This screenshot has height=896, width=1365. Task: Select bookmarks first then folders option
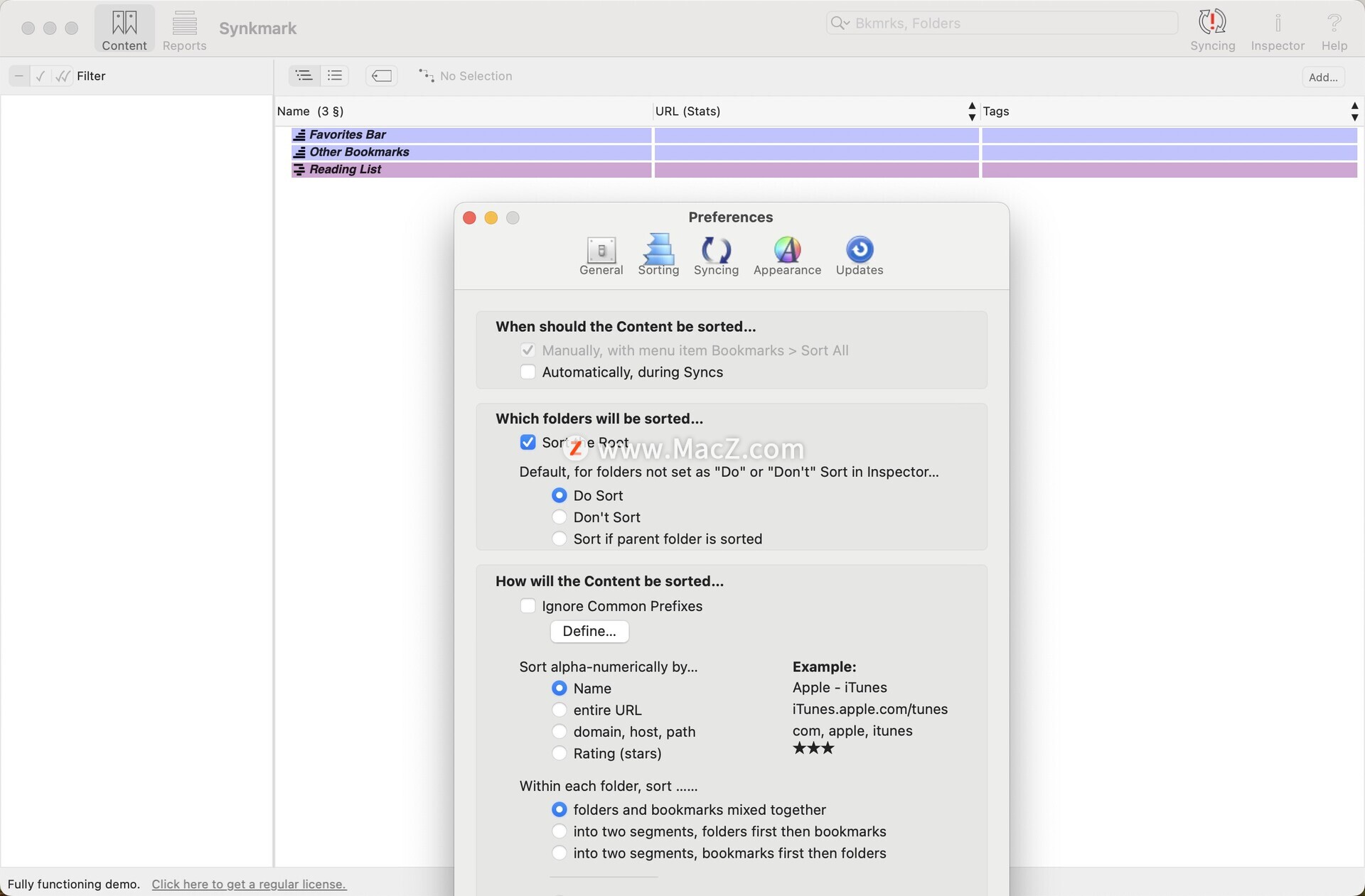point(560,853)
